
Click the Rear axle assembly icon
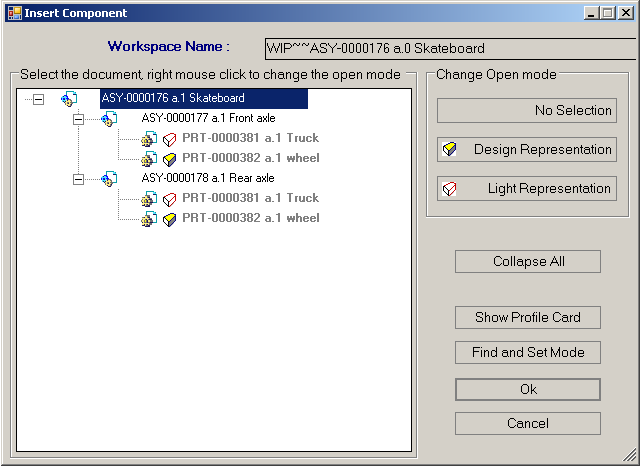coord(109,179)
